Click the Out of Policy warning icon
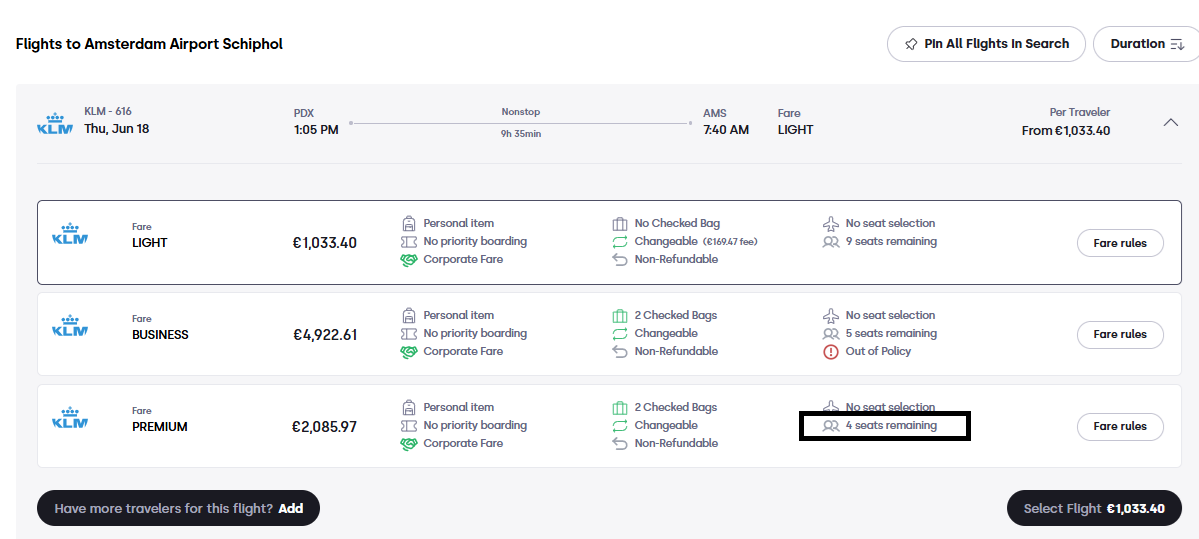Image resolution: width=1199 pixels, height=539 pixels. 830,352
